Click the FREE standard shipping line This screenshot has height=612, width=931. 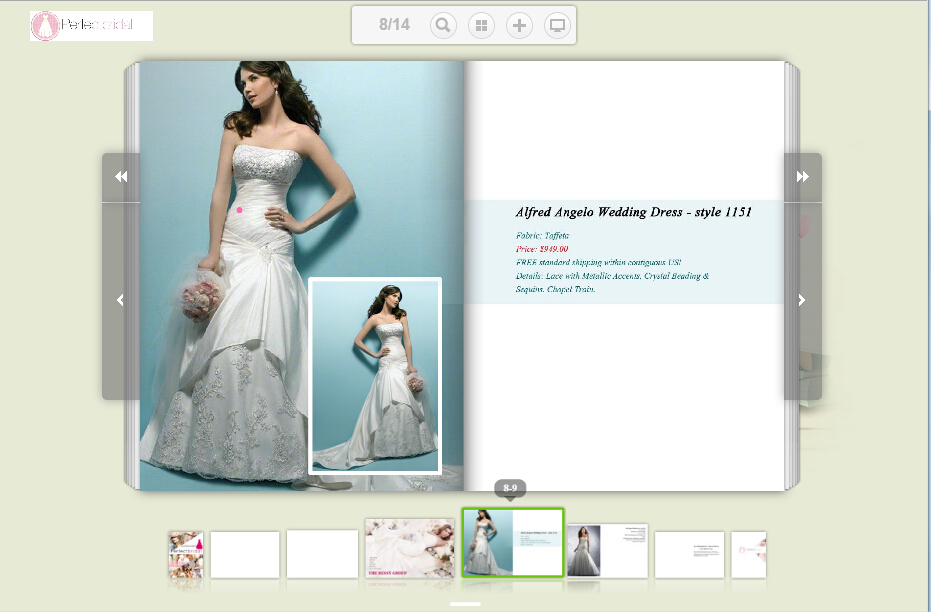(598, 262)
